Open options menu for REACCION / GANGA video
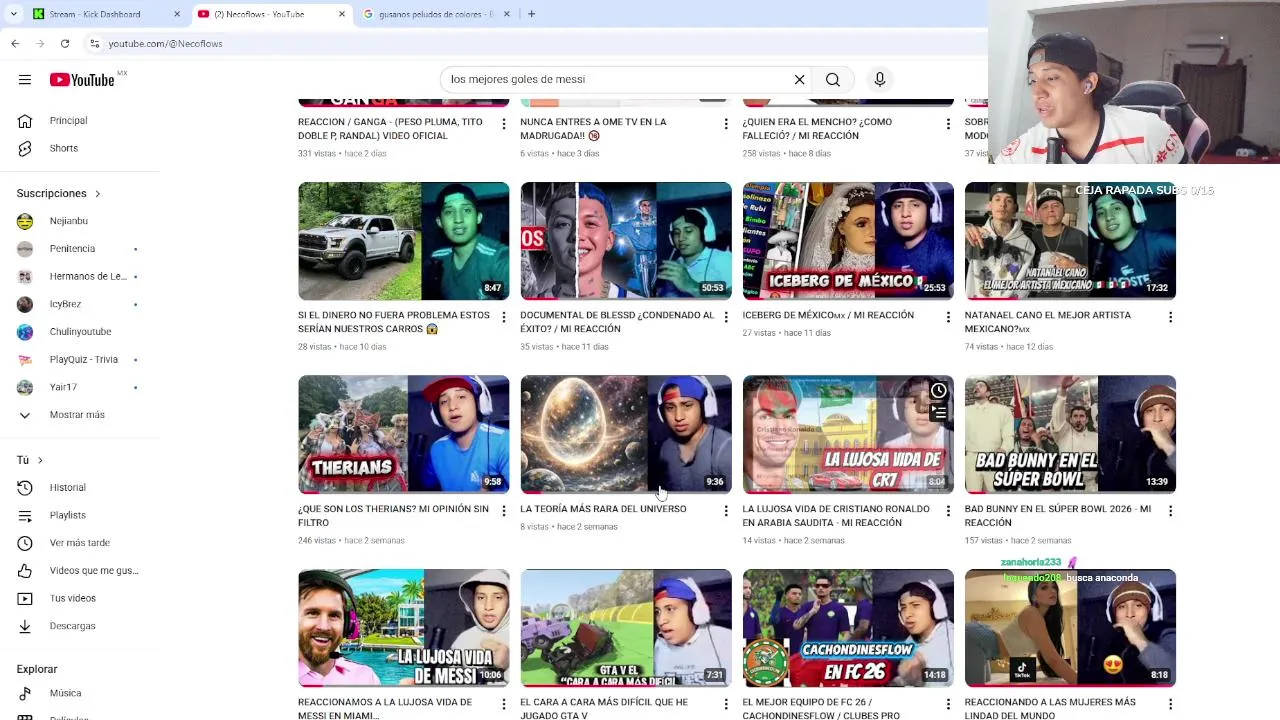This screenshot has height=720, width=1280. click(503, 124)
